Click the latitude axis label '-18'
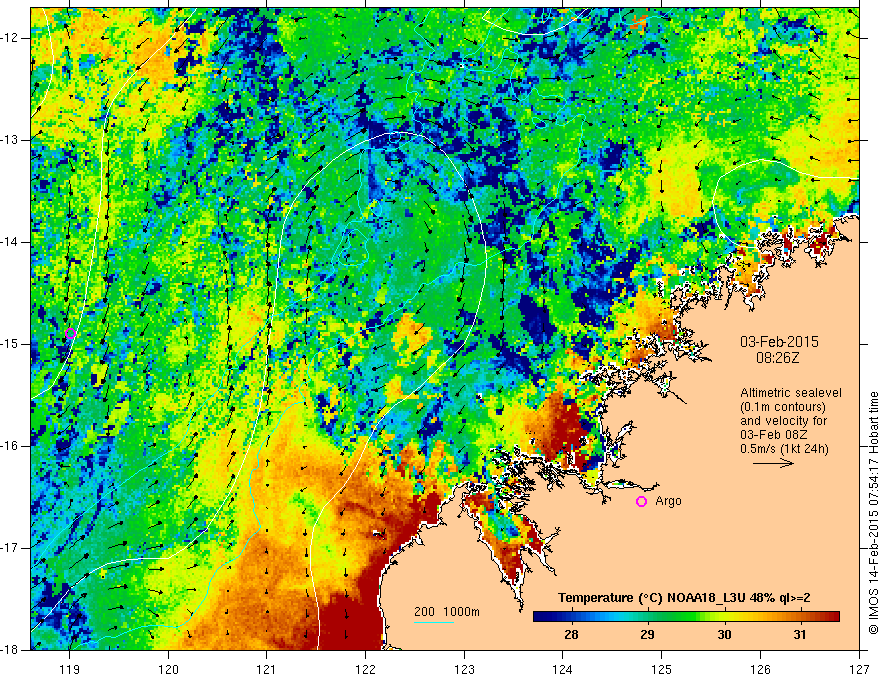Screen dimensions: 880x680 pyautogui.click(x=10, y=650)
